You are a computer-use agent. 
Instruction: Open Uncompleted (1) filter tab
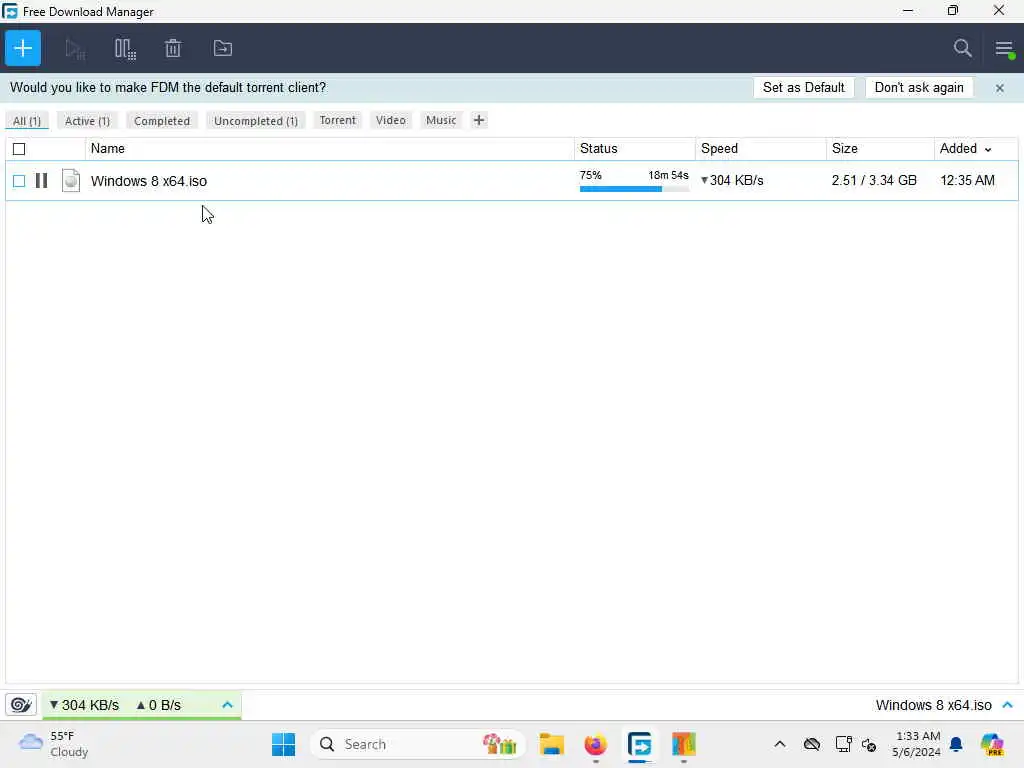[255, 121]
